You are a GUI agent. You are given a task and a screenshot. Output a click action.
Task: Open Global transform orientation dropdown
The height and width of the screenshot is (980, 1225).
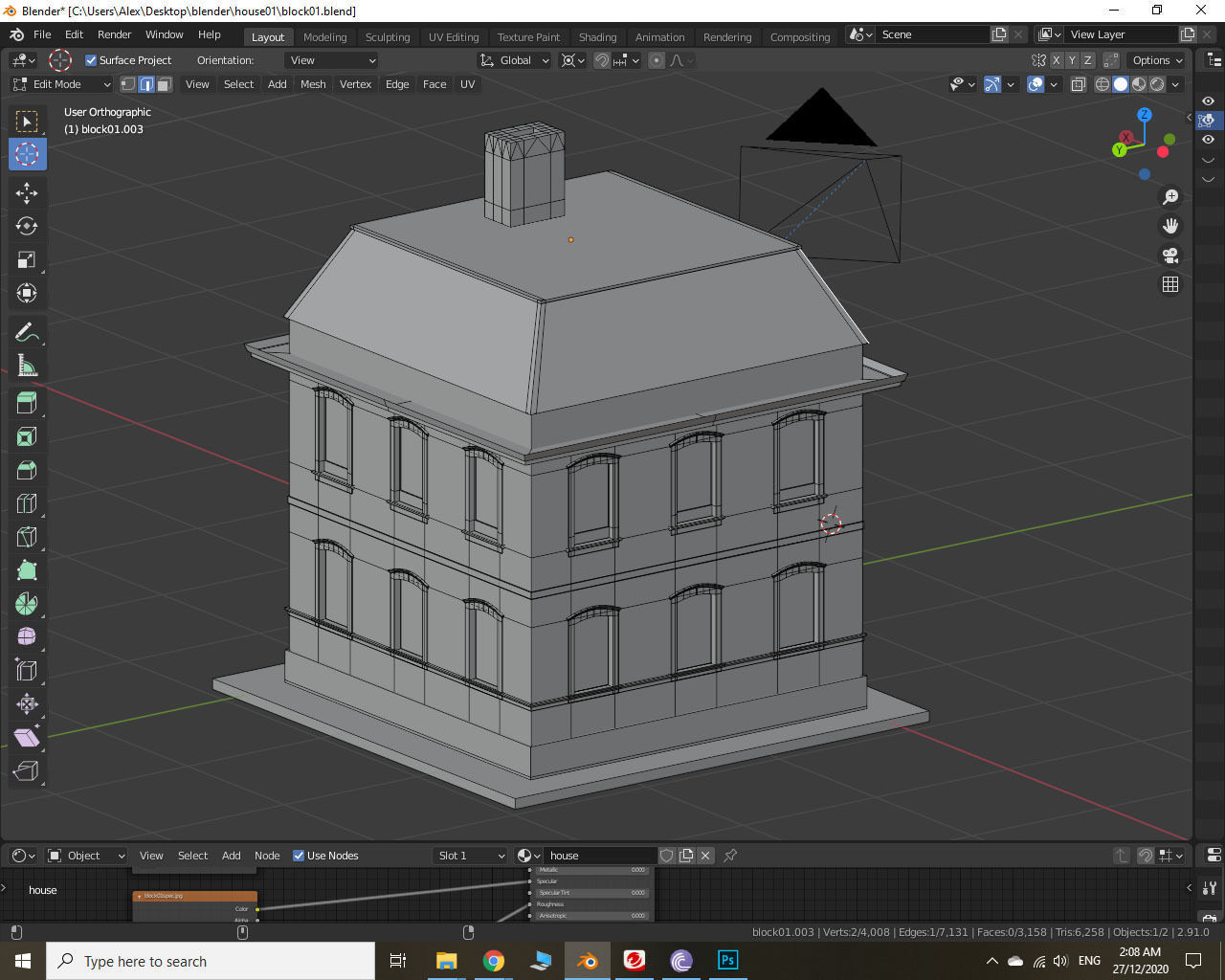[515, 60]
